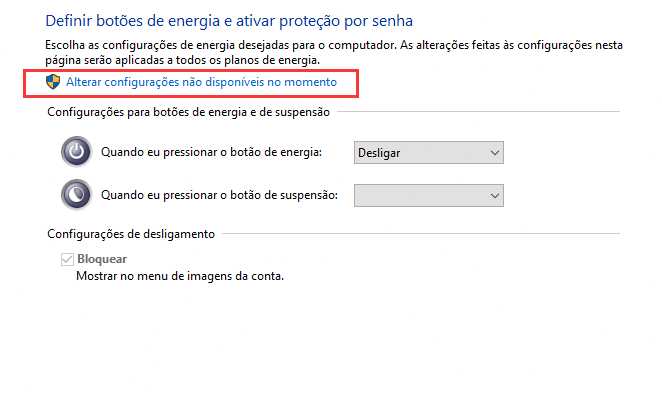
Task: Click the chevron arrow beside 'Desligar'
Action: coord(494,152)
